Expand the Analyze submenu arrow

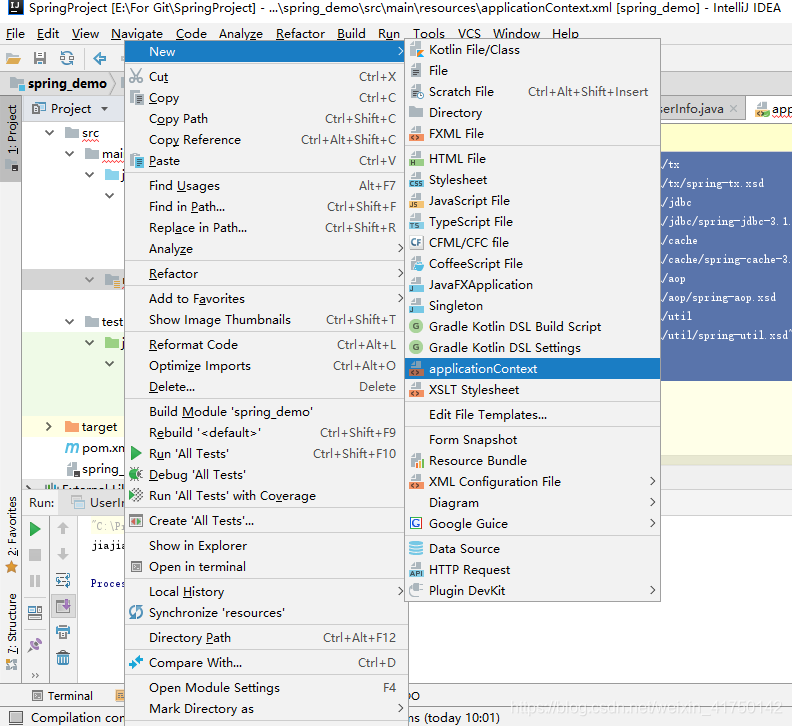click(400, 248)
